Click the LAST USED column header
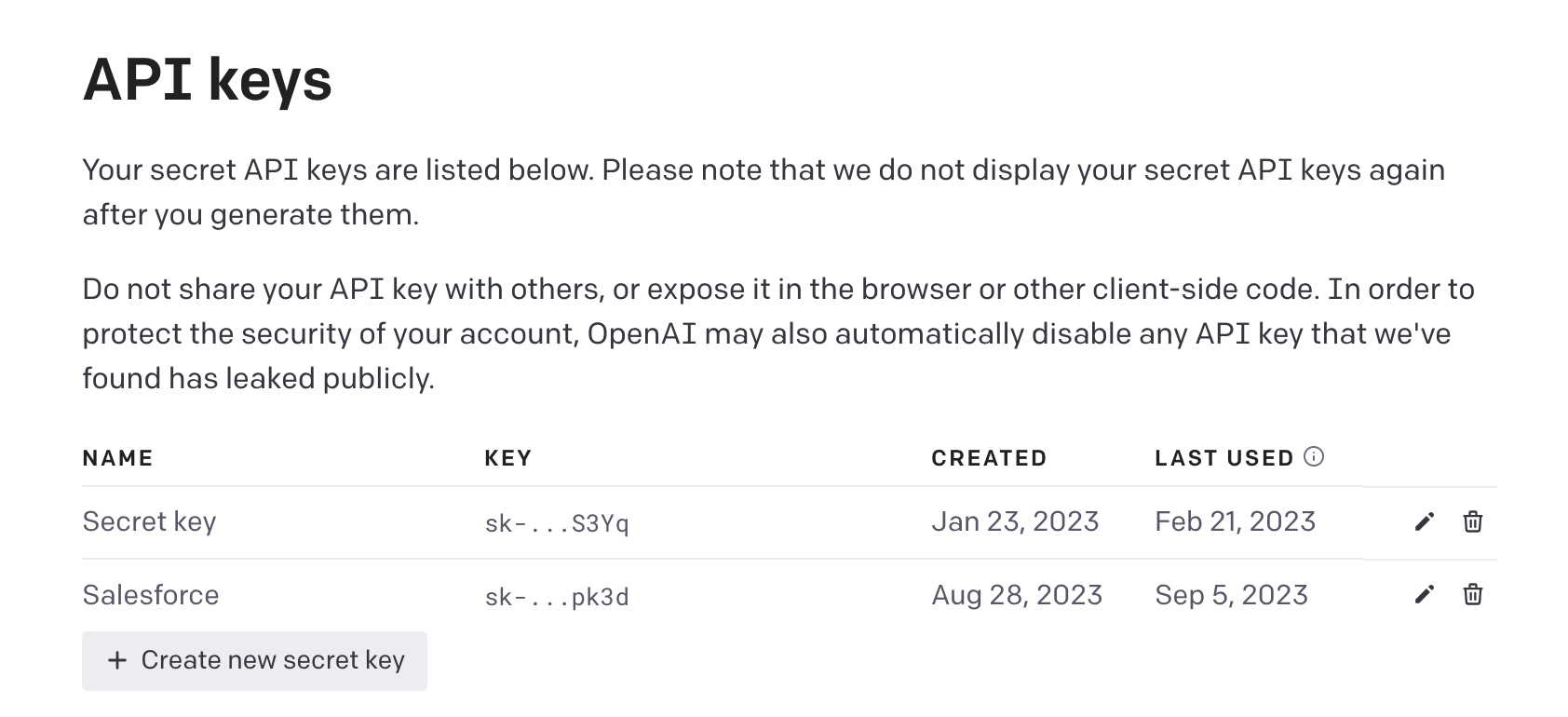The width and height of the screenshot is (1568, 717). [x=1223, y=458]
